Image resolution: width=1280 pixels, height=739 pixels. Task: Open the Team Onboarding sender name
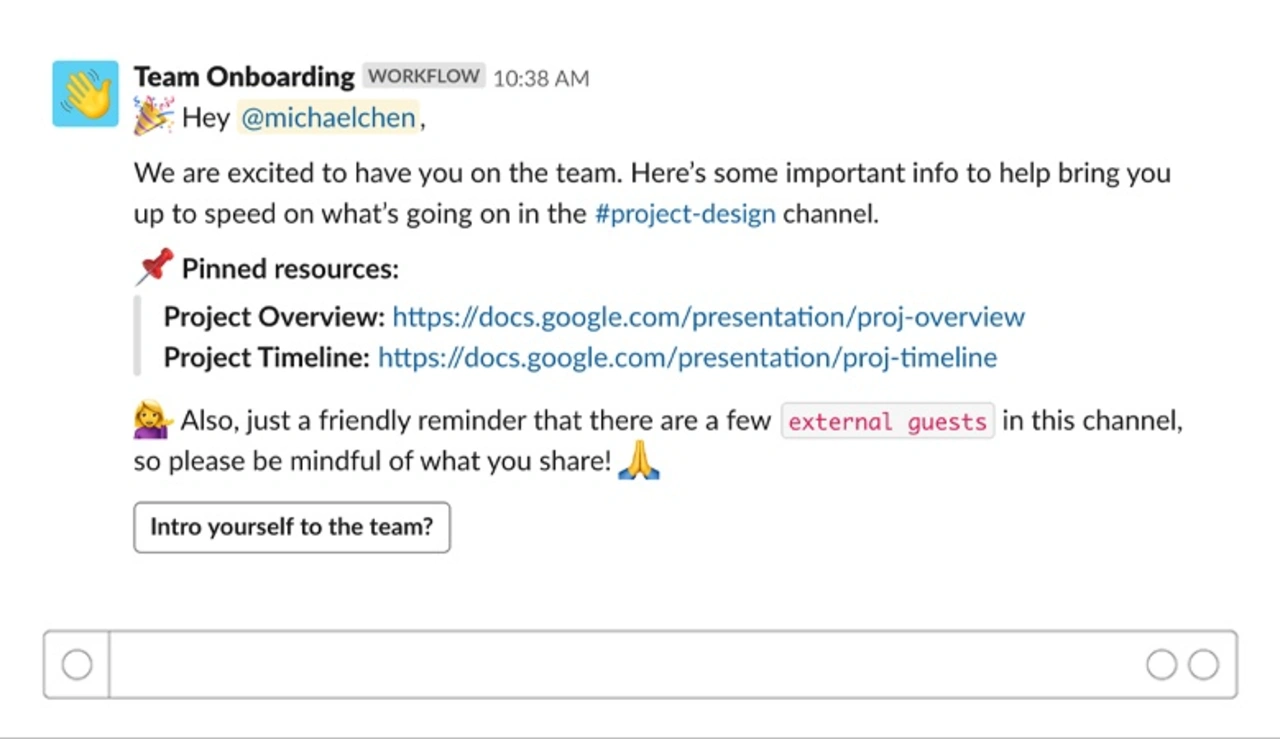[x=244, y=77]
